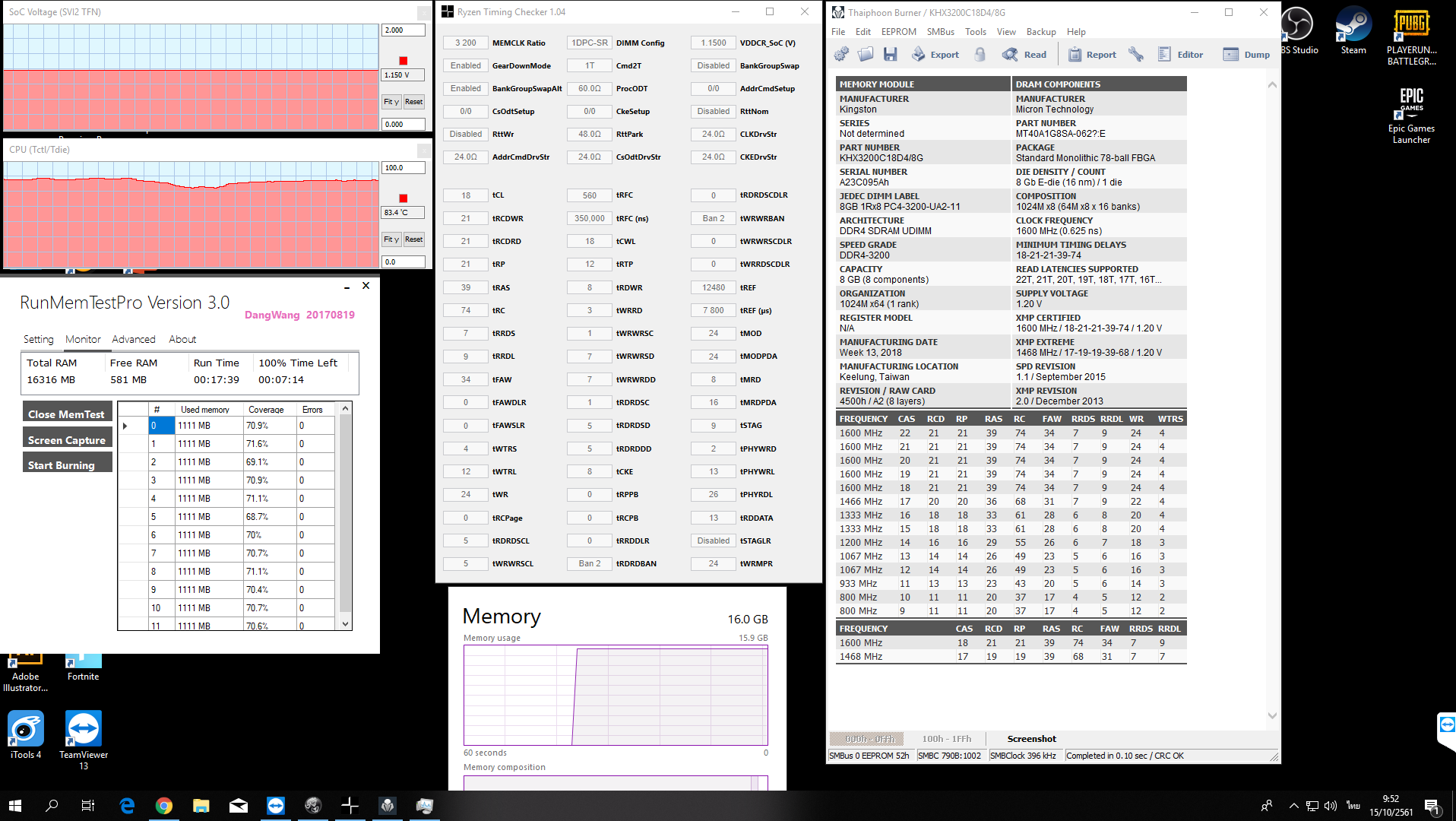
Task: Click Report in Thaiphoon Burner toolbar
Action: 1092,54
